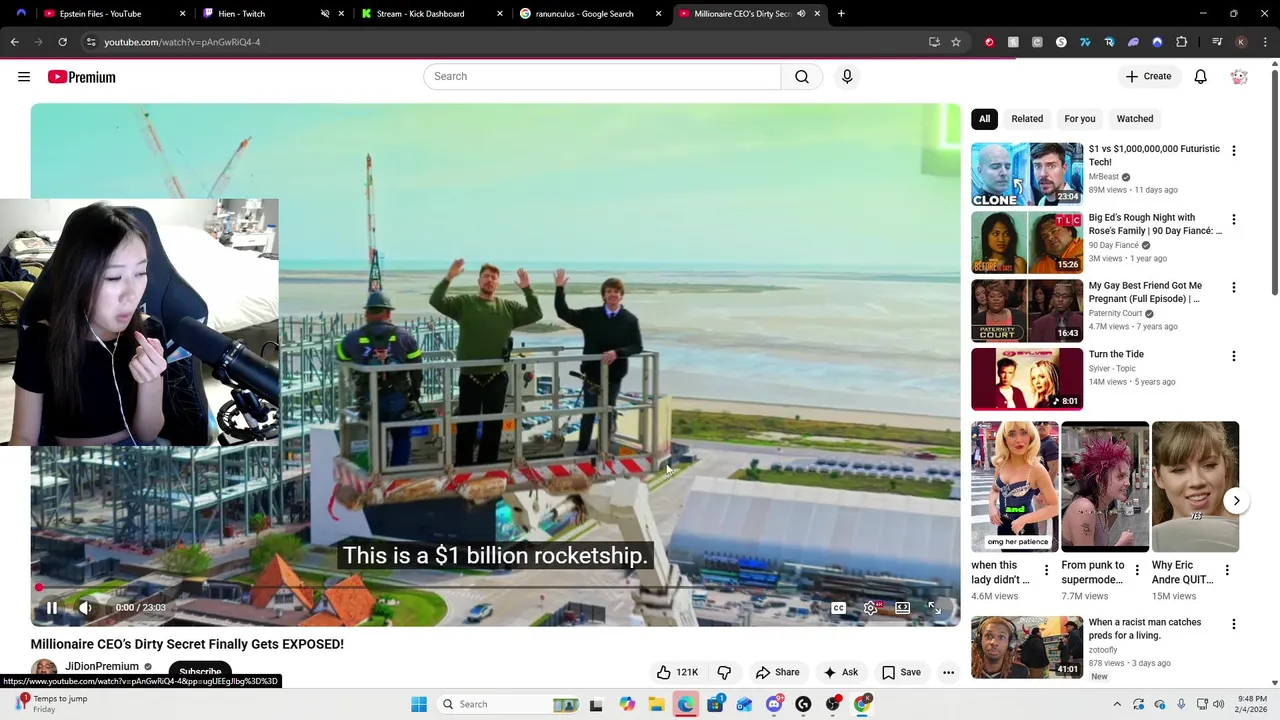Like the video with 121K likes
The width and height of the screenshot is (1280, 720).
(x=677, y=672)
